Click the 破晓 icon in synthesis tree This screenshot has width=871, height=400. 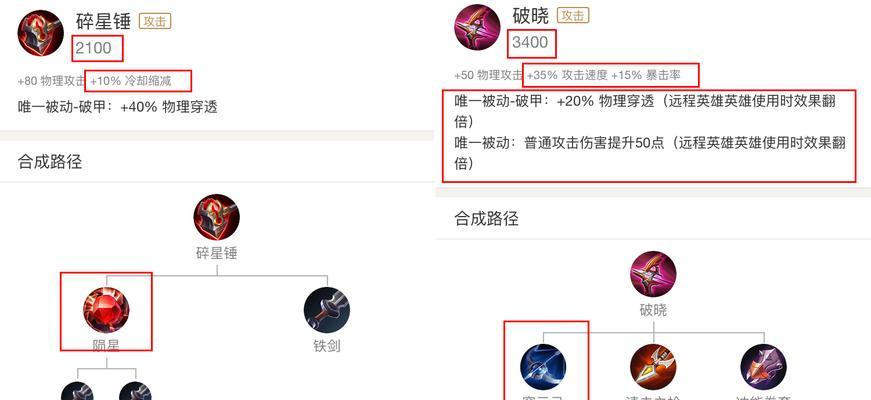[653, 274]
